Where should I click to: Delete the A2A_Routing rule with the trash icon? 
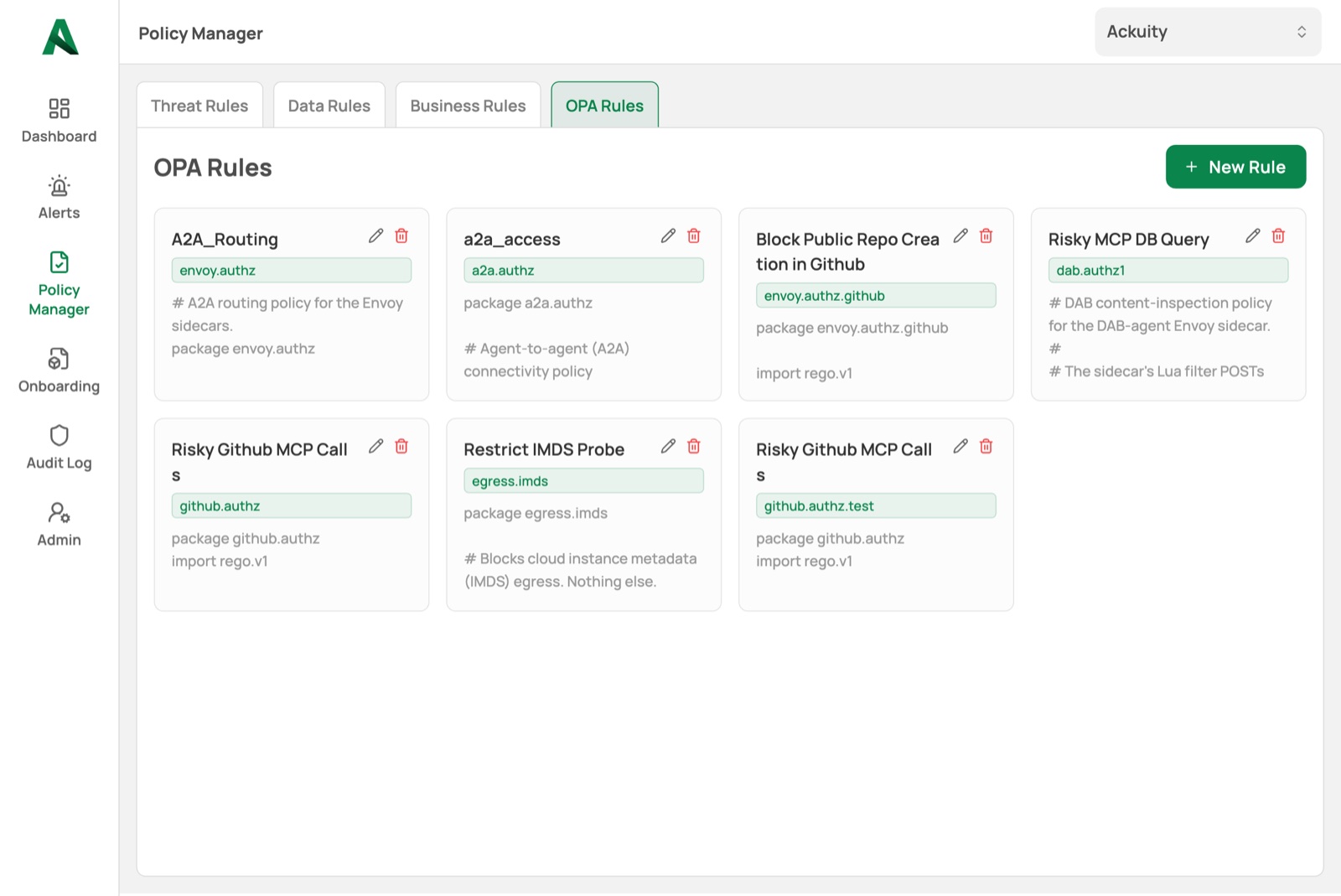[x=401, y=236]
